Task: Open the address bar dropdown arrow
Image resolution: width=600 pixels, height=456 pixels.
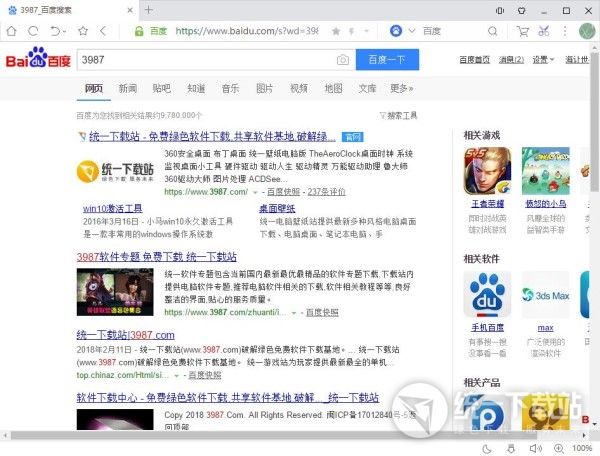Action: coord(366,31)
